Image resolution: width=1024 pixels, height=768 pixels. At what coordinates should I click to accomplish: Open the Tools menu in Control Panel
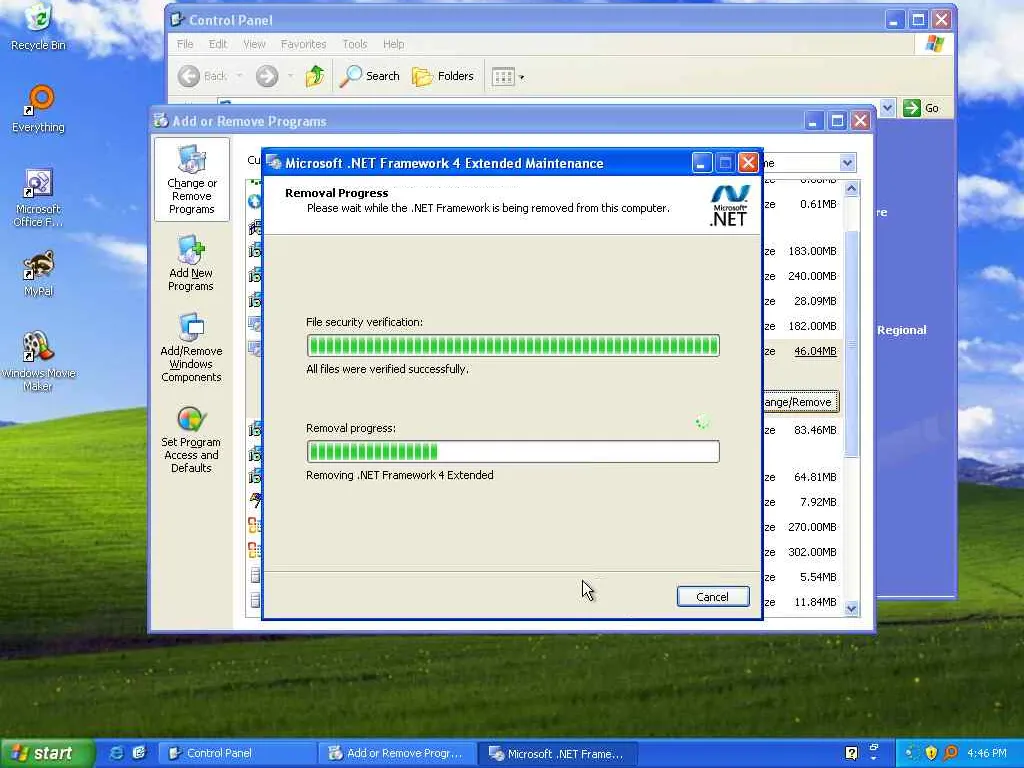pos(355,44)
